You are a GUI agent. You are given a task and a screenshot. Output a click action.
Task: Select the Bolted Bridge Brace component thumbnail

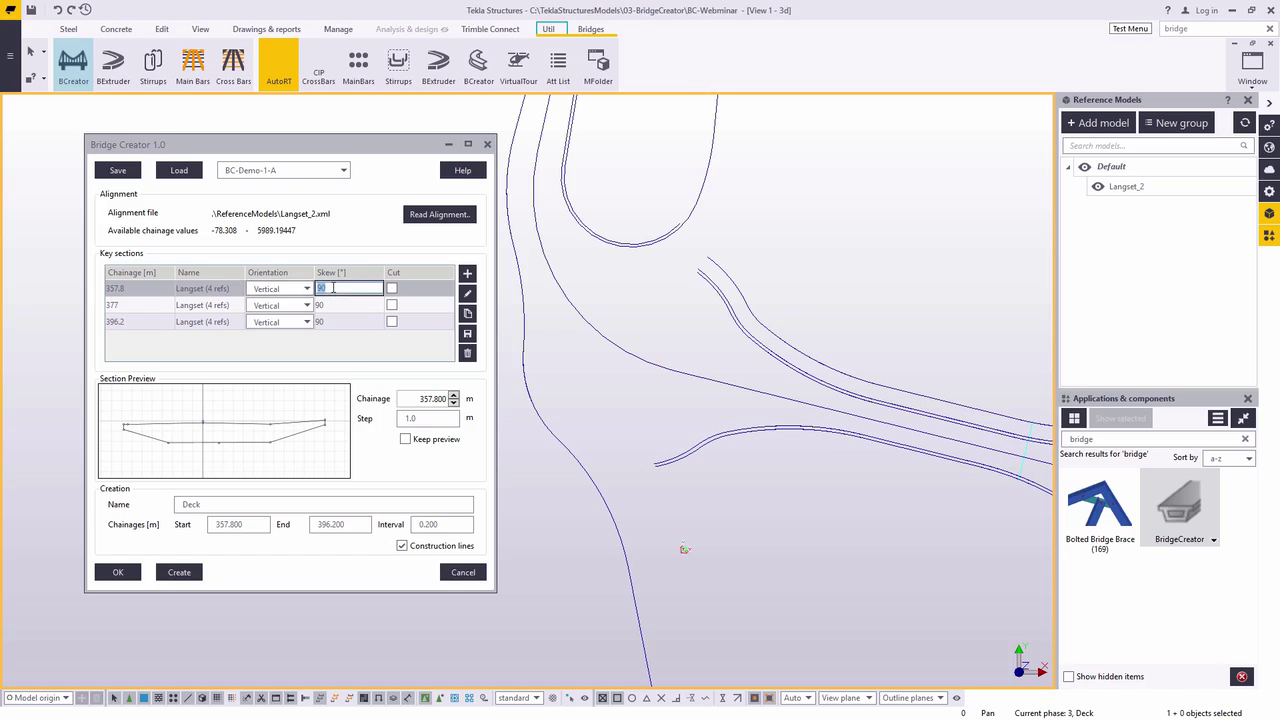1100,503
